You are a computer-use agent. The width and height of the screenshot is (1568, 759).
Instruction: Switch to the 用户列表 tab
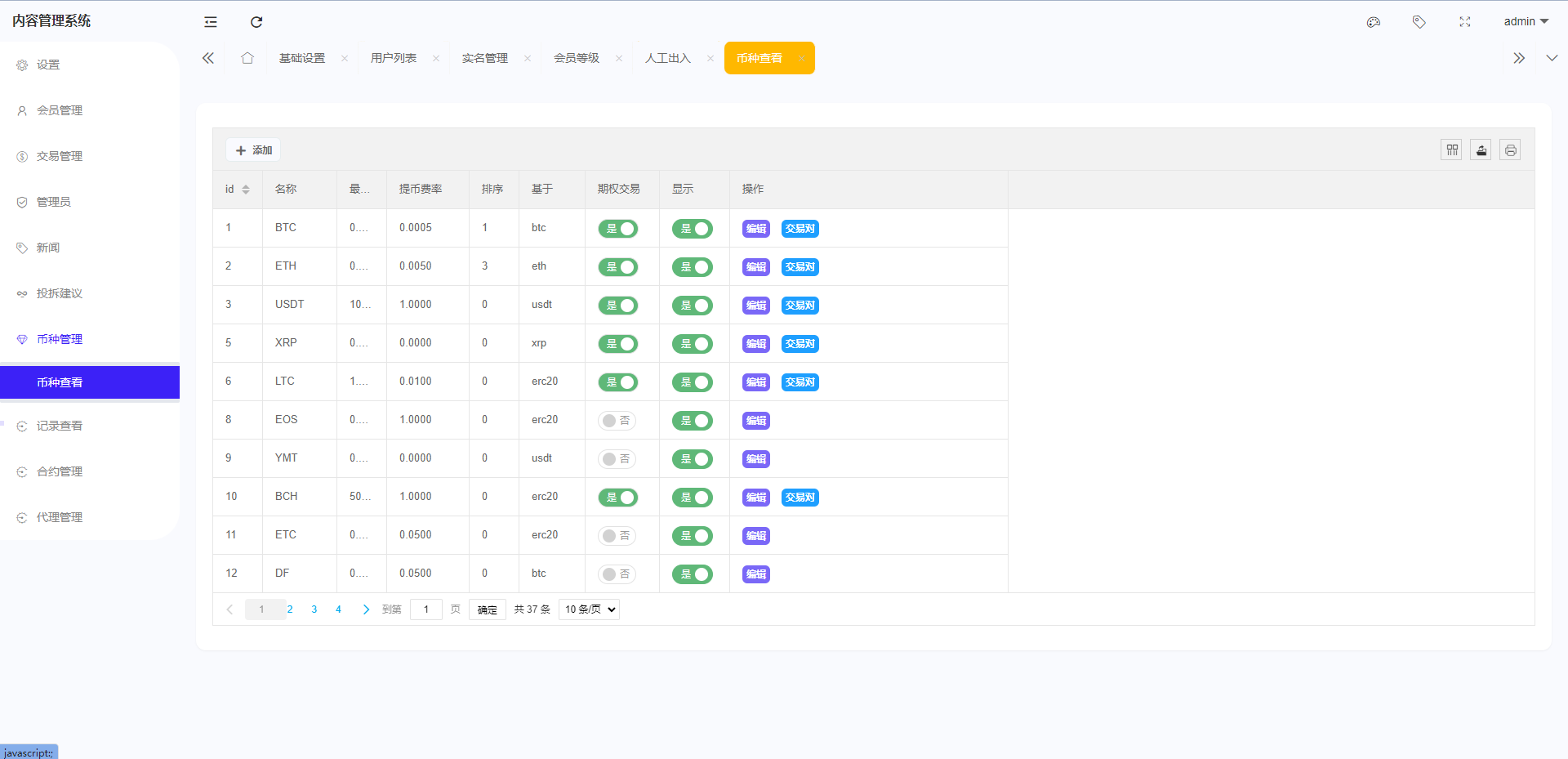394,58
